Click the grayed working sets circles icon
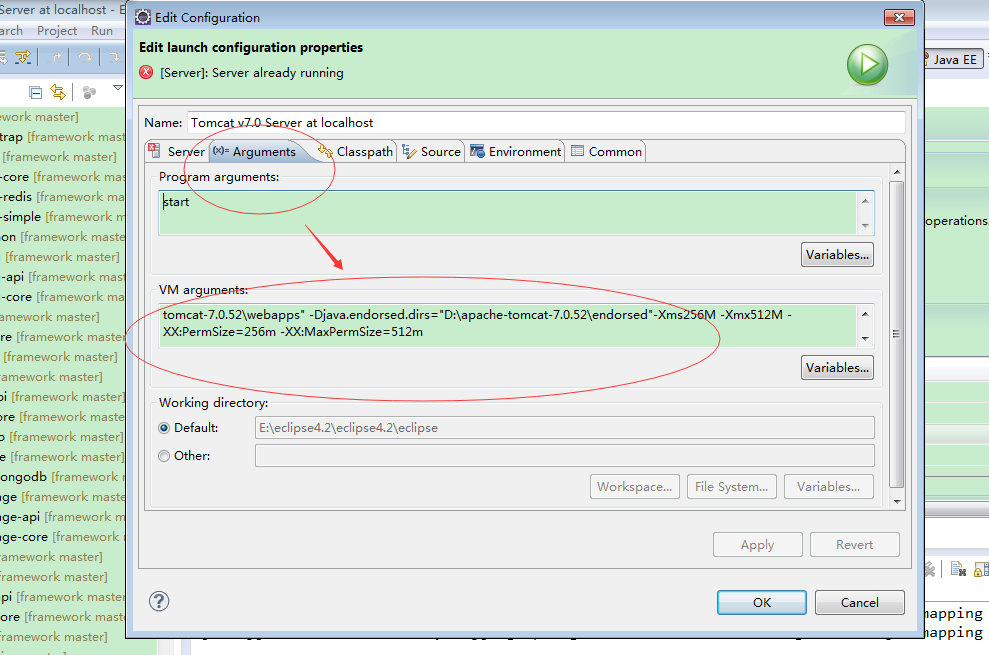The width and height of the screenshot is (989, 655). pyautogui.click(x=90, y=93)
